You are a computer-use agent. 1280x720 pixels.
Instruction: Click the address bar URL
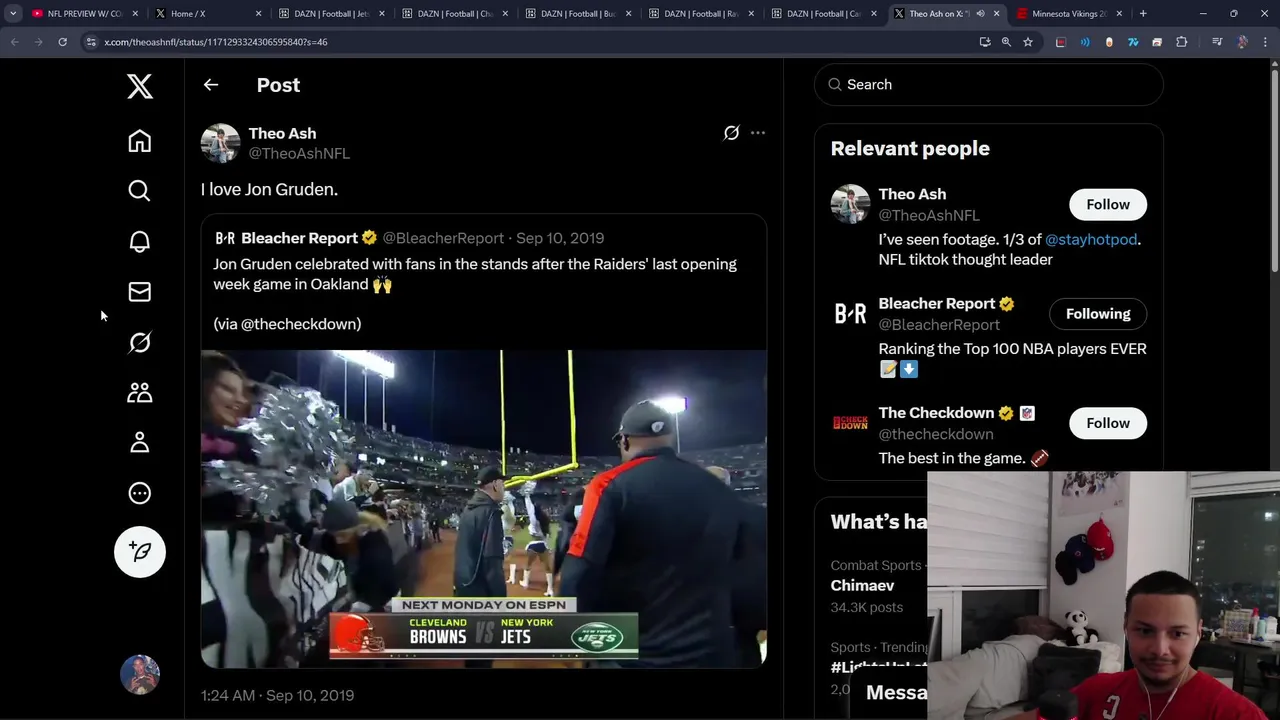click(216, 42)
